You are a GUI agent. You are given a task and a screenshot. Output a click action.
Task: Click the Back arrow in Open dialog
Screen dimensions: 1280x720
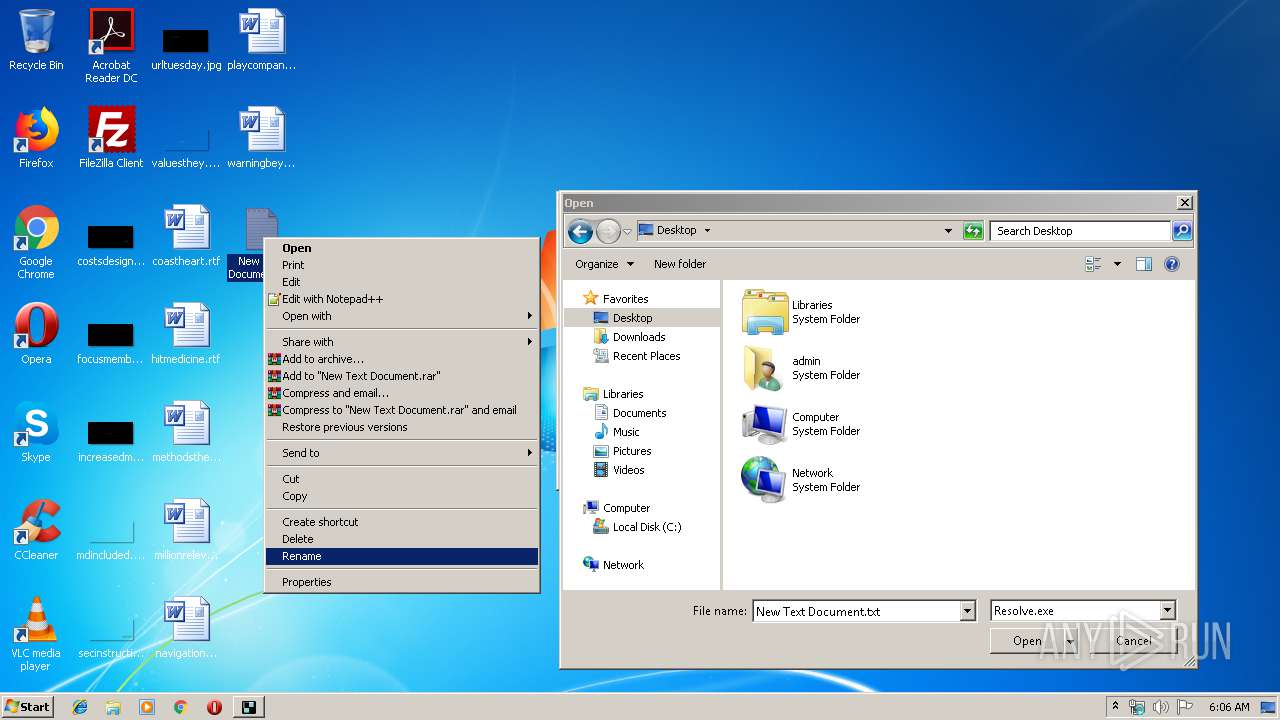[x=580, y=231]
